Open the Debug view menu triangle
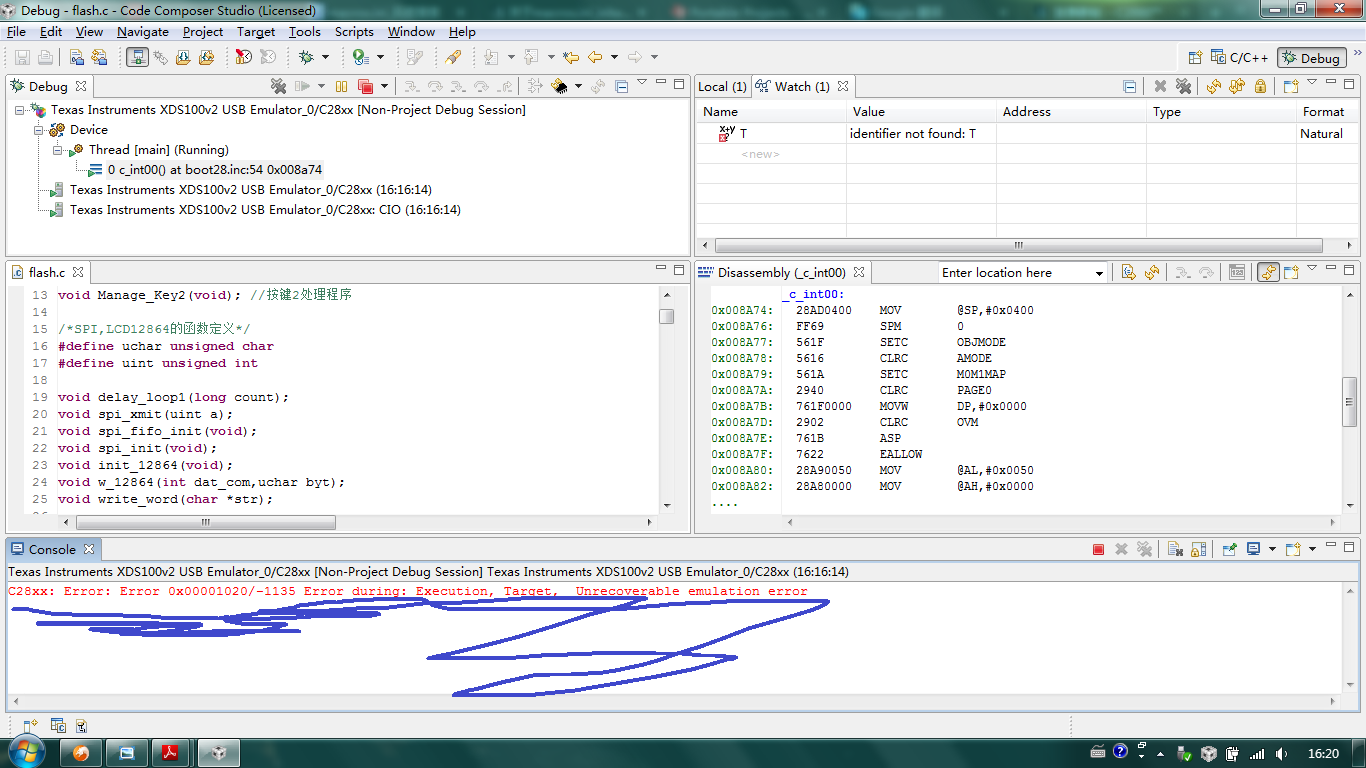The width and height of the screenshot is (1366, 768). pos(642,82)
